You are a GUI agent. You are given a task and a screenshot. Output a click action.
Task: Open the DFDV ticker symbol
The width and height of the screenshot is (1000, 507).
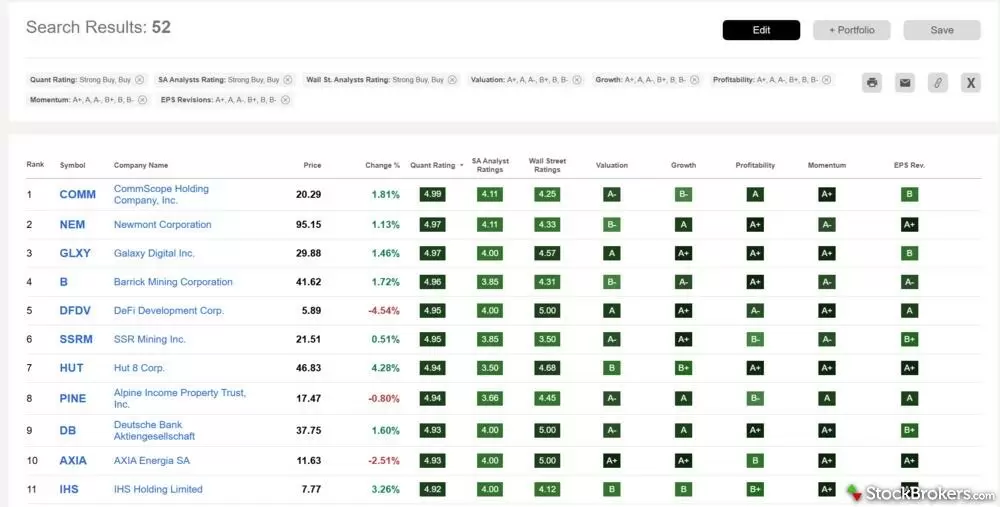tap(75, 311)
